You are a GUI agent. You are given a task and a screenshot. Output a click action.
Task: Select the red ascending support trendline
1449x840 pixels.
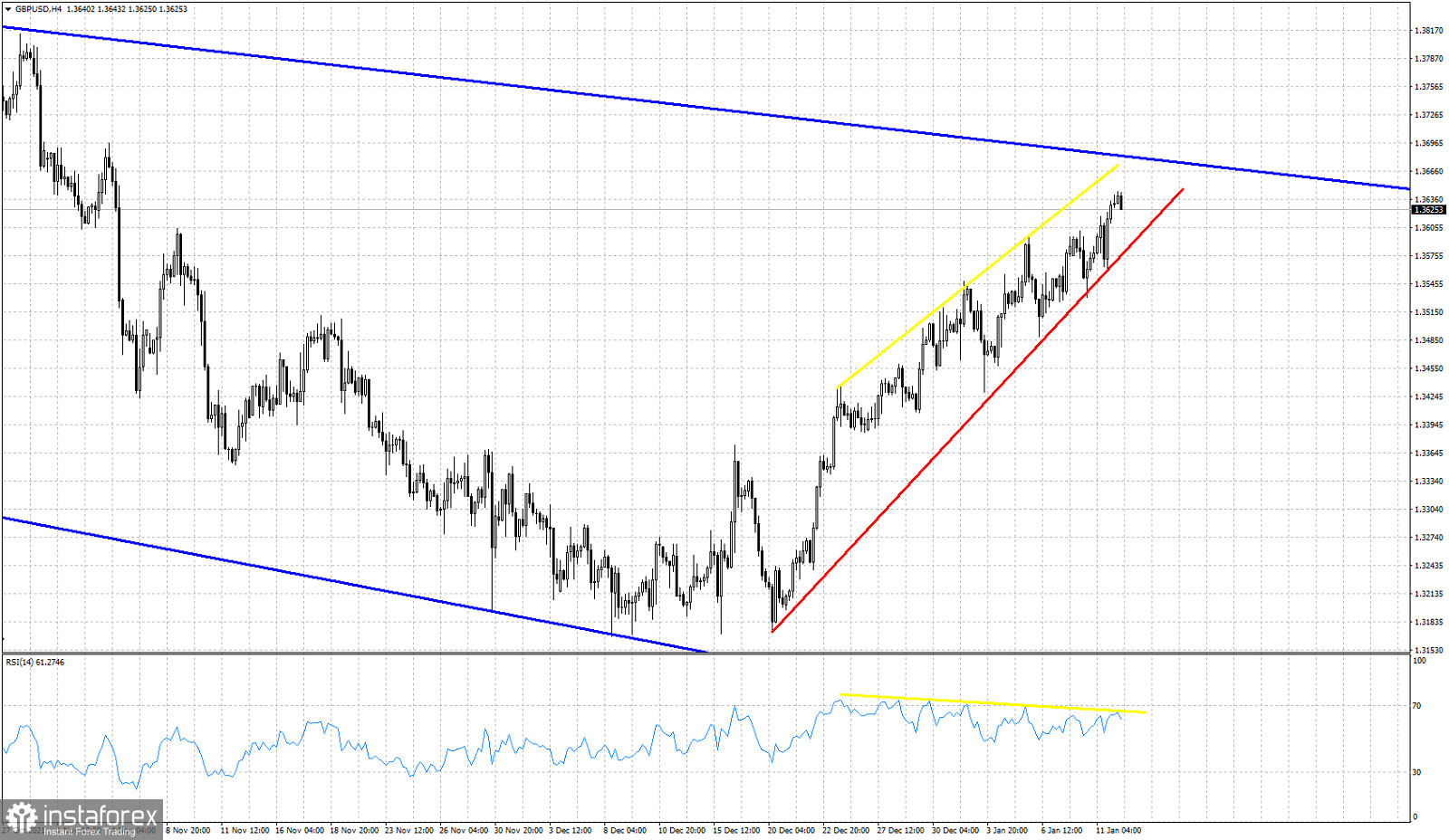[976, 411]
